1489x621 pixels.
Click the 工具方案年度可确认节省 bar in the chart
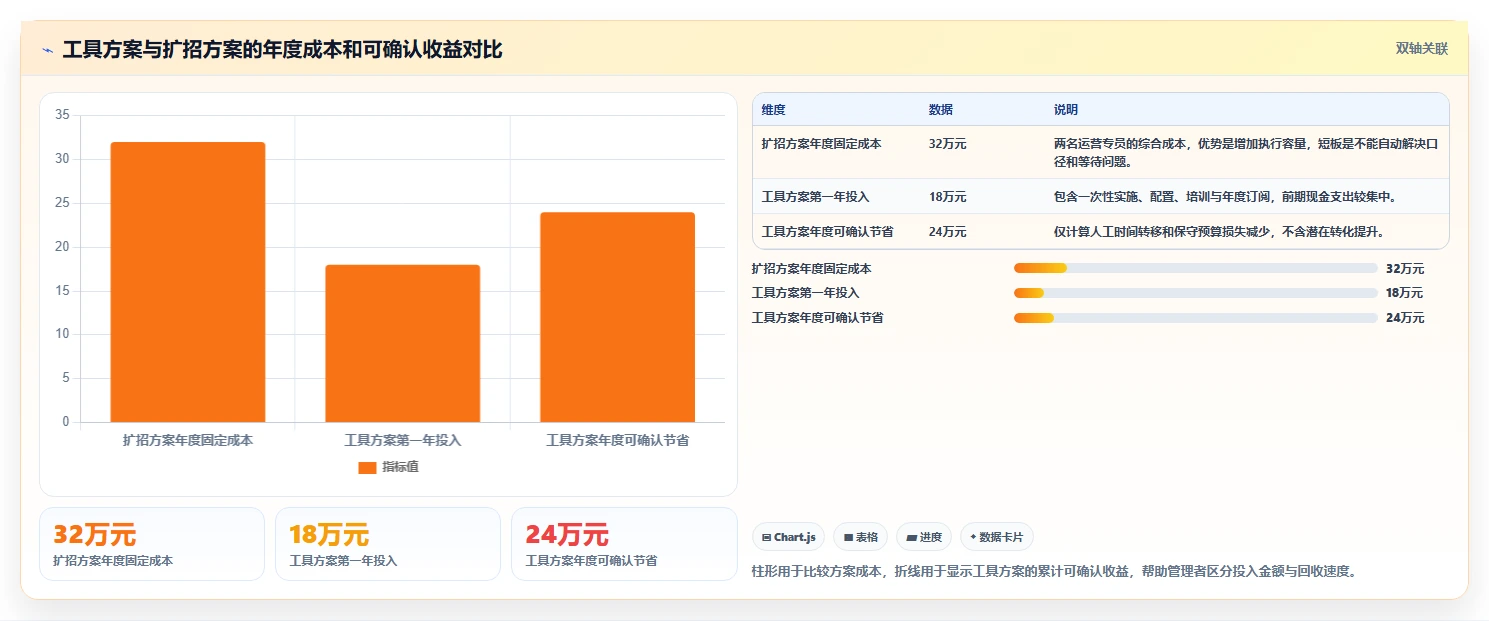617,317
